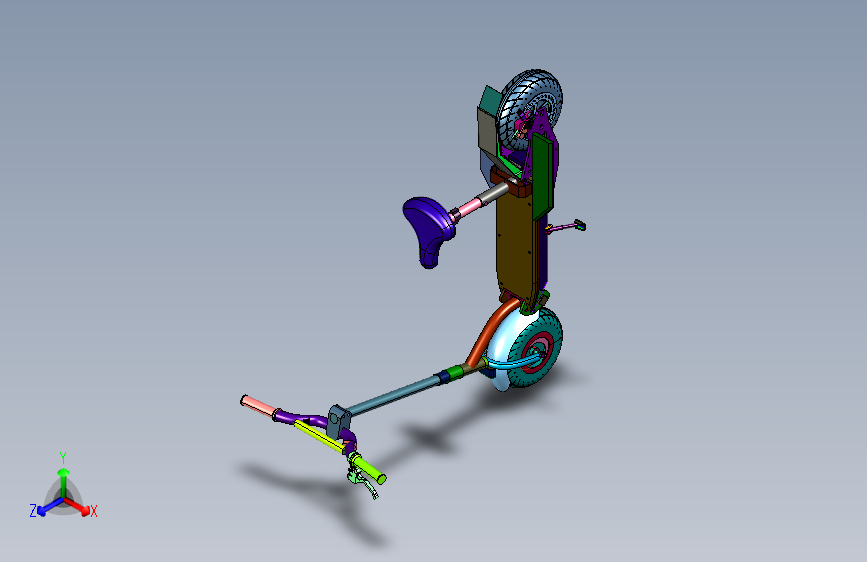Select the long gray steering shaft

pyautogui.click(x=393, y=397)
